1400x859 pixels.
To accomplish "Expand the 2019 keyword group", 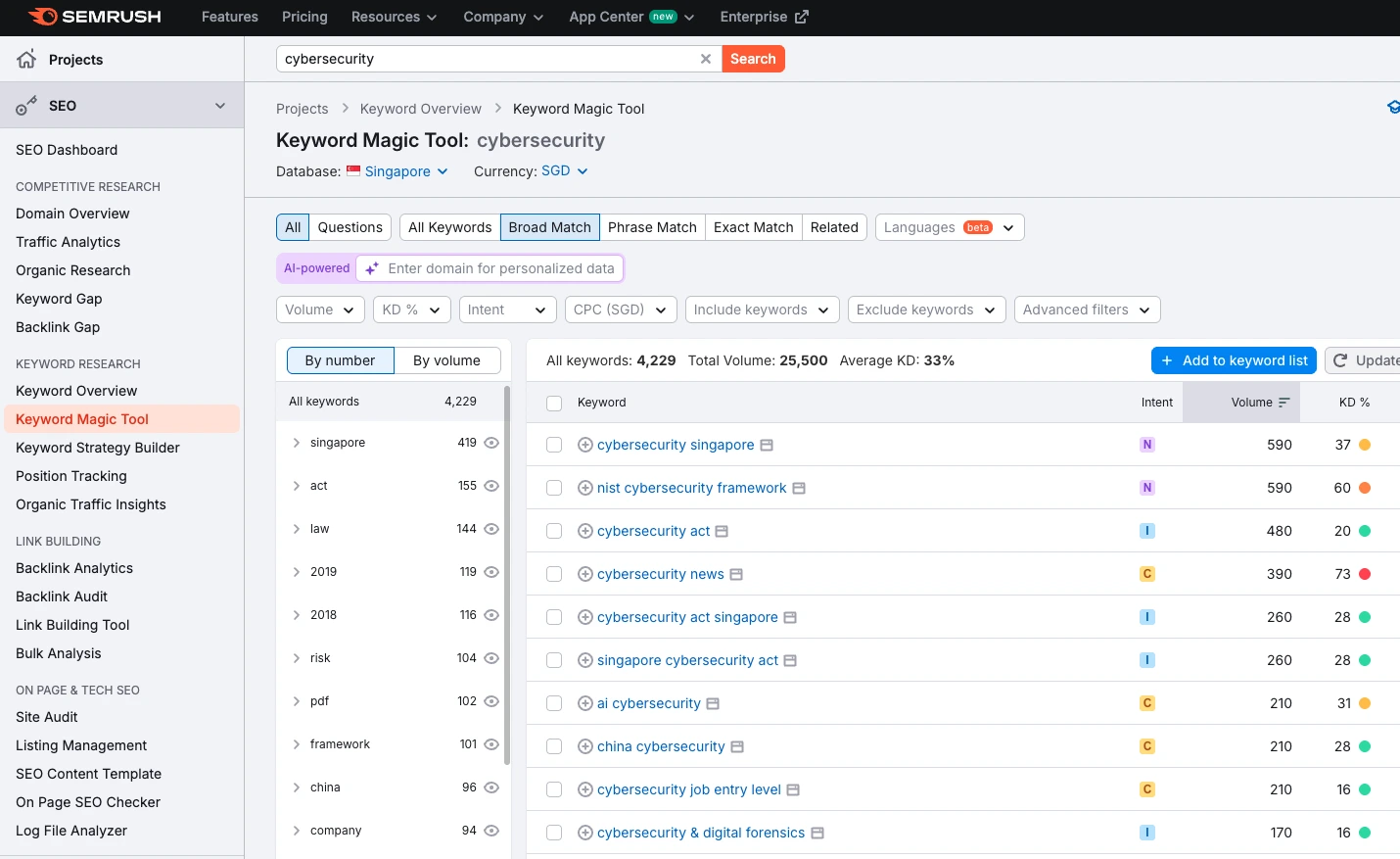I will coord(296,572).
